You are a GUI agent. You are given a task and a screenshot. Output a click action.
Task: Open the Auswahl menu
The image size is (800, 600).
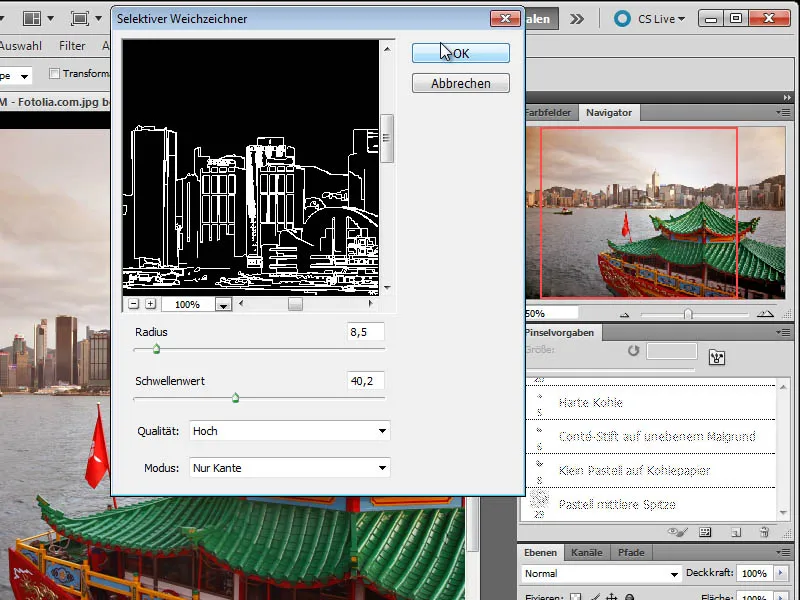click(x=20, y=46)
